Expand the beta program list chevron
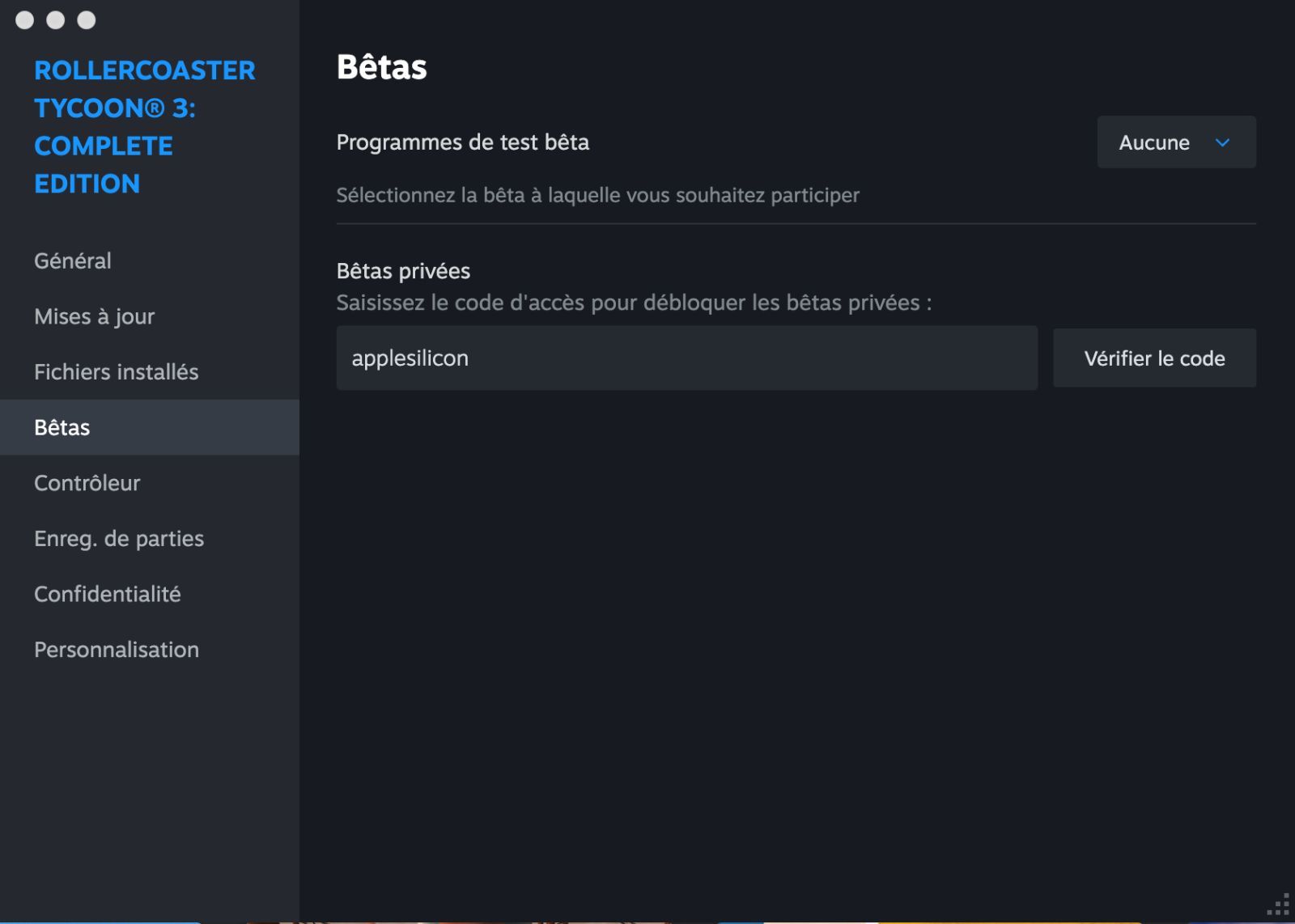1295x924 pixels. click(1223, 142)
